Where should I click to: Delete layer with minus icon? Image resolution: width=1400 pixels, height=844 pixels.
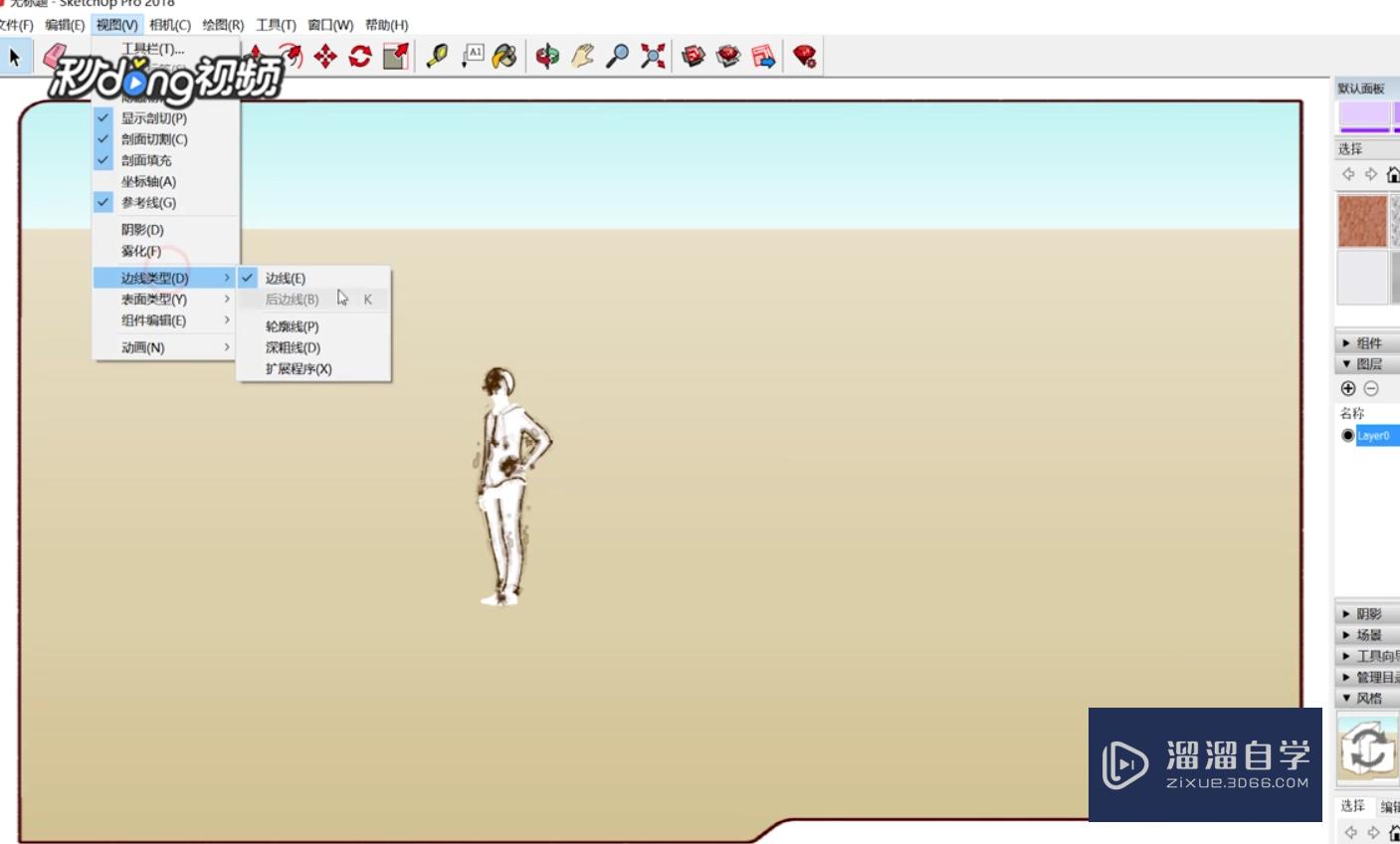click(x=1371, y=388)
